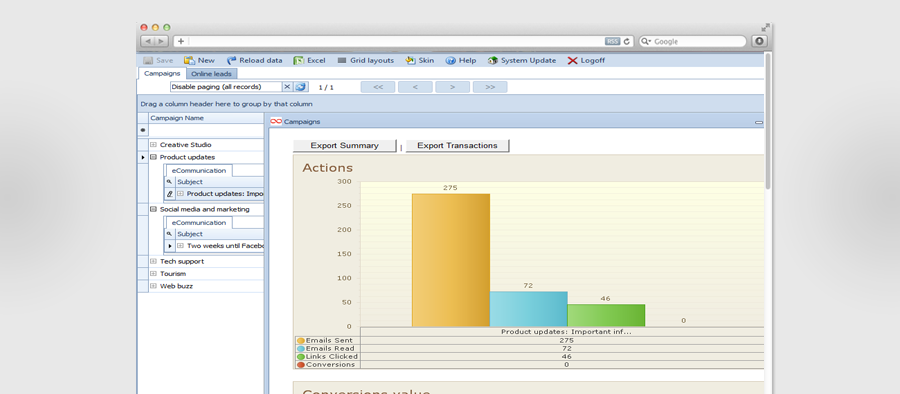Click the orange Emails Sent legend swatch

(x=301, y=341)
